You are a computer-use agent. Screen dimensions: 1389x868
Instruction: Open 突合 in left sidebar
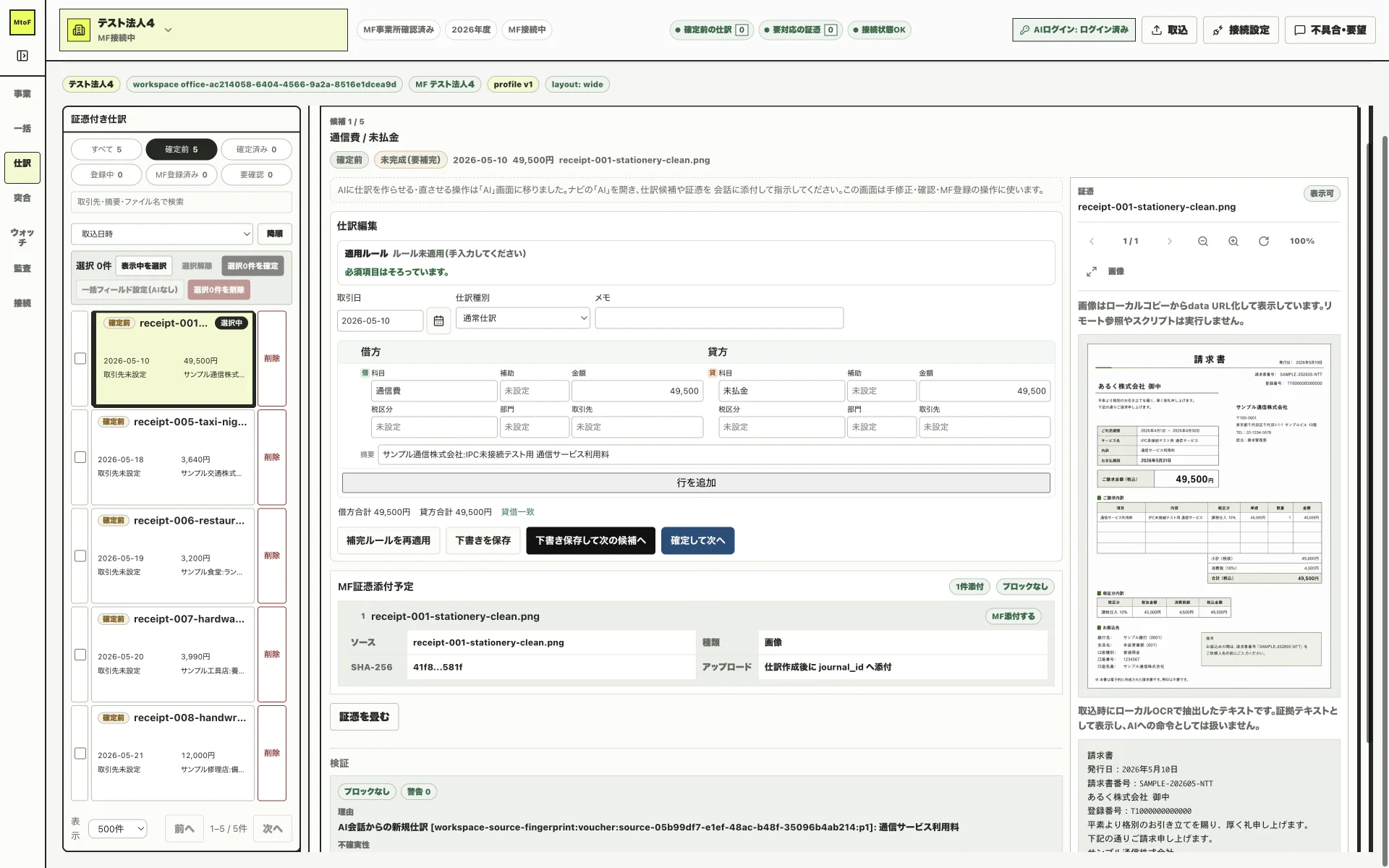(22, 198)
